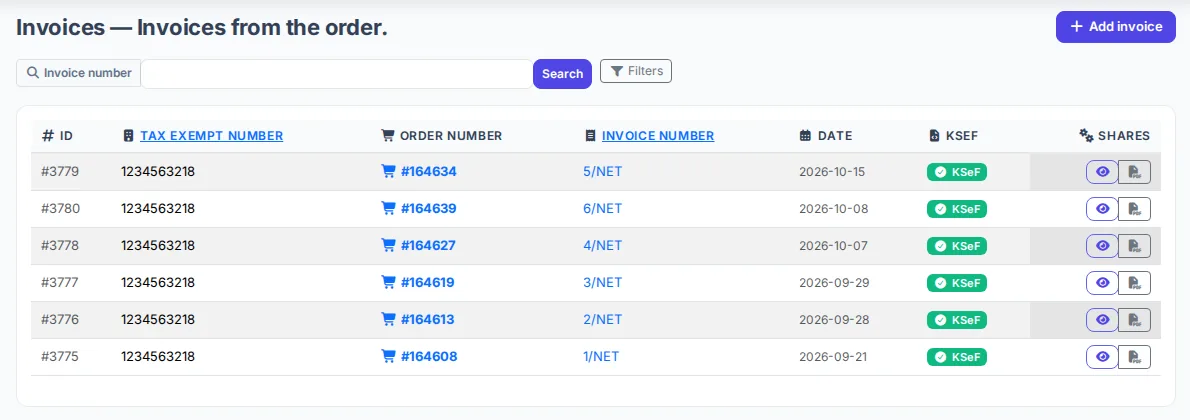Click KSeF badge on row #3778
The width and height of the screenshot is (1190, 420).
(x=956, y=246)
